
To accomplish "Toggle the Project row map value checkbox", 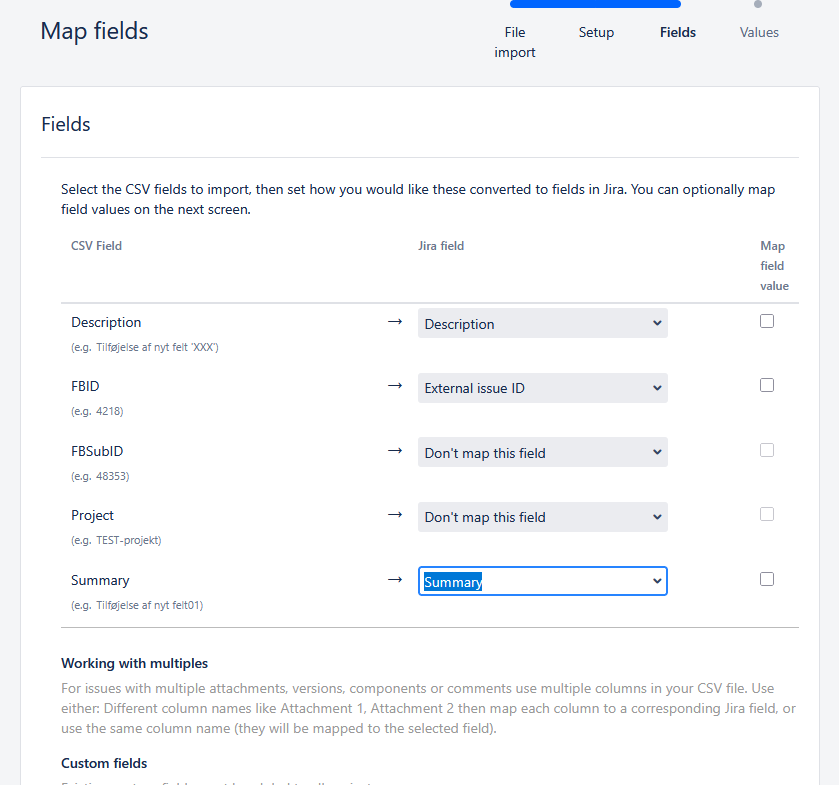I will 767,514.
